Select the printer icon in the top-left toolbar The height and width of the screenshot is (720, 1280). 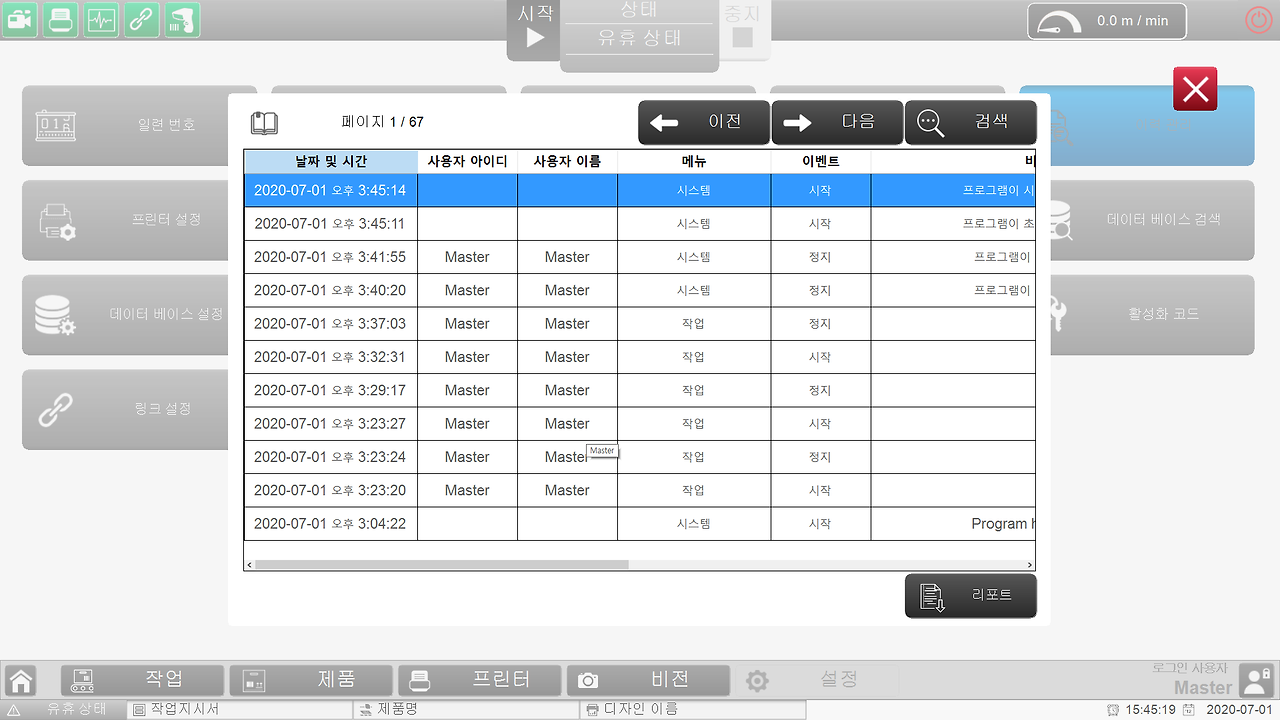coord(60,20)
